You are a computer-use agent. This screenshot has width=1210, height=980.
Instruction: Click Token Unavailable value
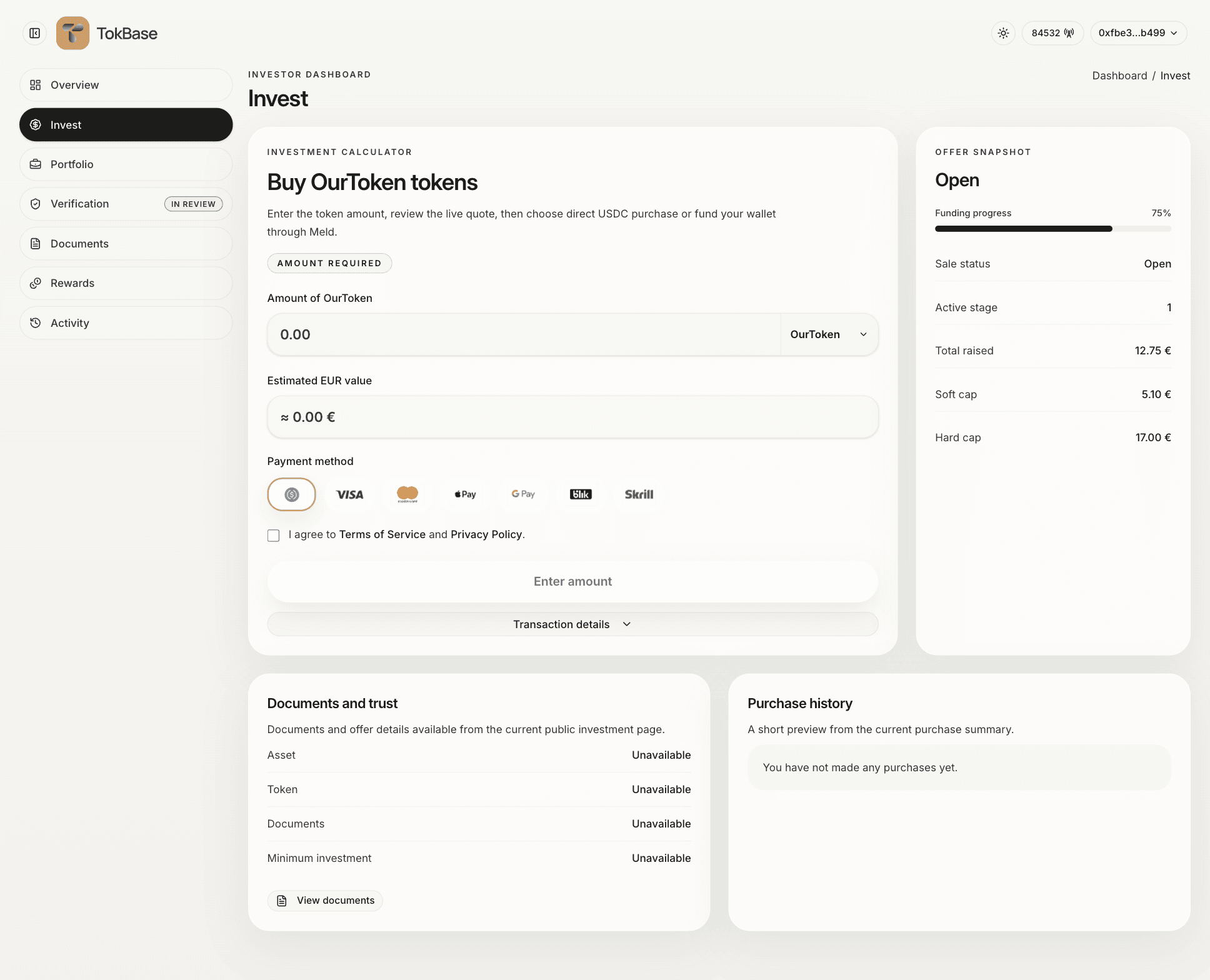pos(661,789)
